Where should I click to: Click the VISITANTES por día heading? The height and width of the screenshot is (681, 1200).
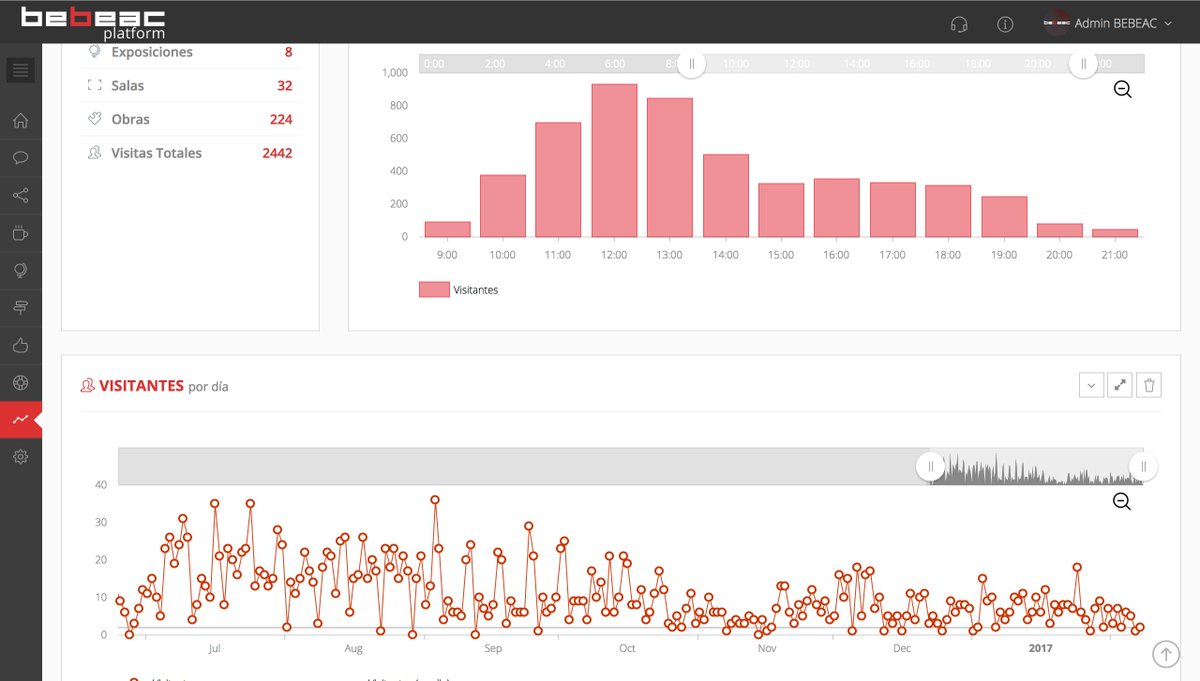tap(164, 386)
